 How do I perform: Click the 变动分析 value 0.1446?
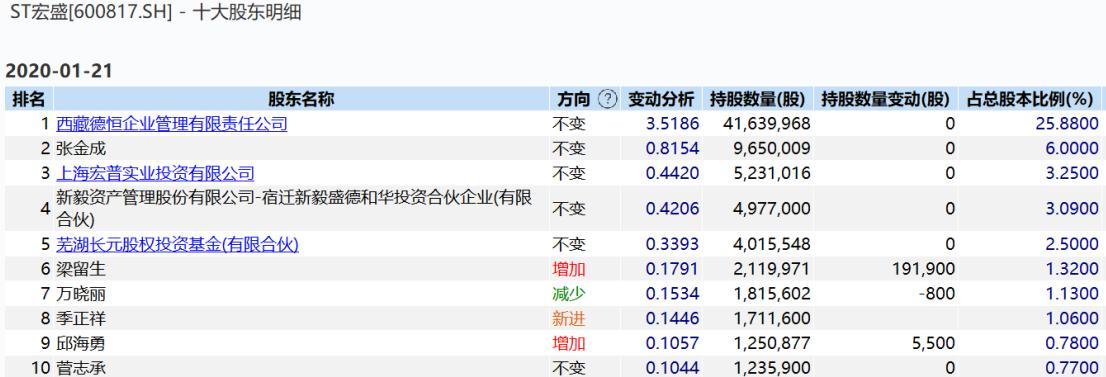point(672,319)
